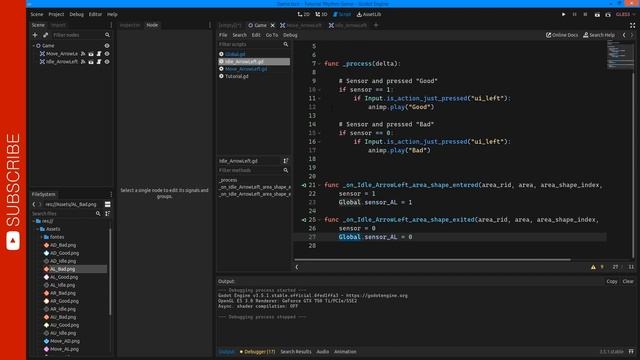Toggle the bottom panel expand icon
Viewport: 640px width, 360px height.
click(x=631, y=351)
